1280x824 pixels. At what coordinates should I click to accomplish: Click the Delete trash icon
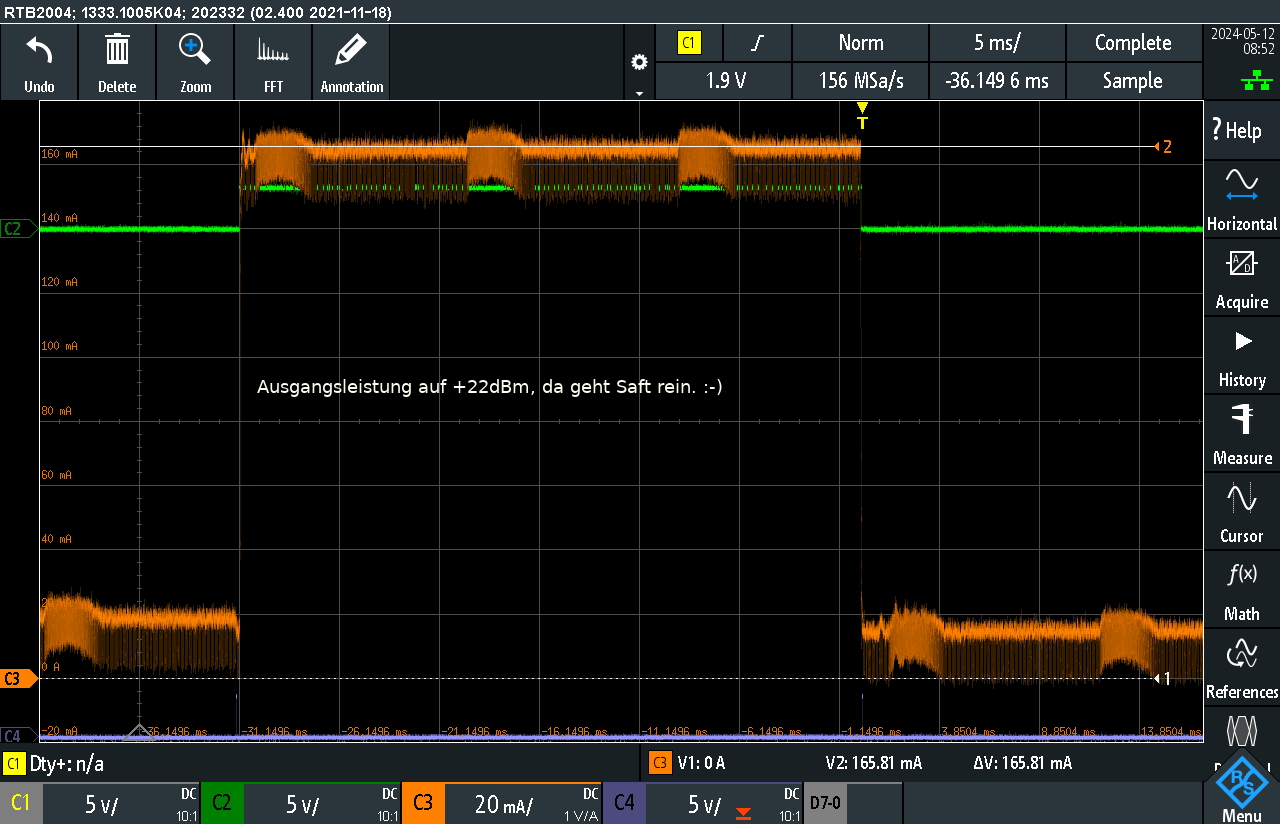pyautogui.click(x=117, y=50)
